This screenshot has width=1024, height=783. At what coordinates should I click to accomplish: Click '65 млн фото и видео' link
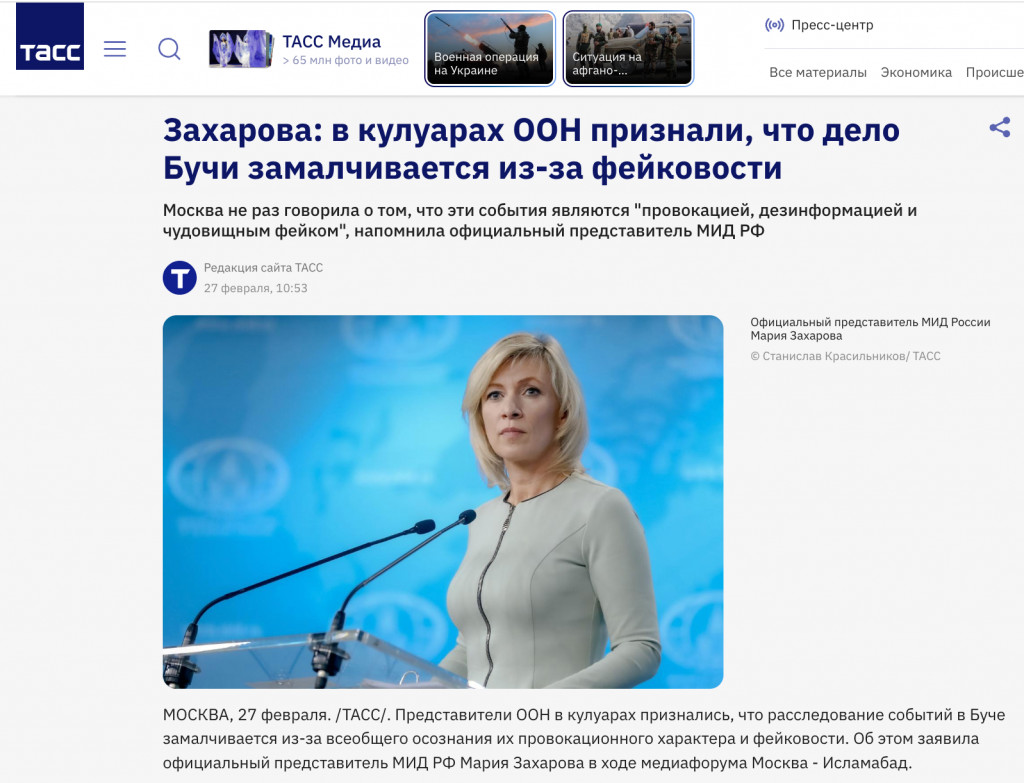(x=346, y=60)
